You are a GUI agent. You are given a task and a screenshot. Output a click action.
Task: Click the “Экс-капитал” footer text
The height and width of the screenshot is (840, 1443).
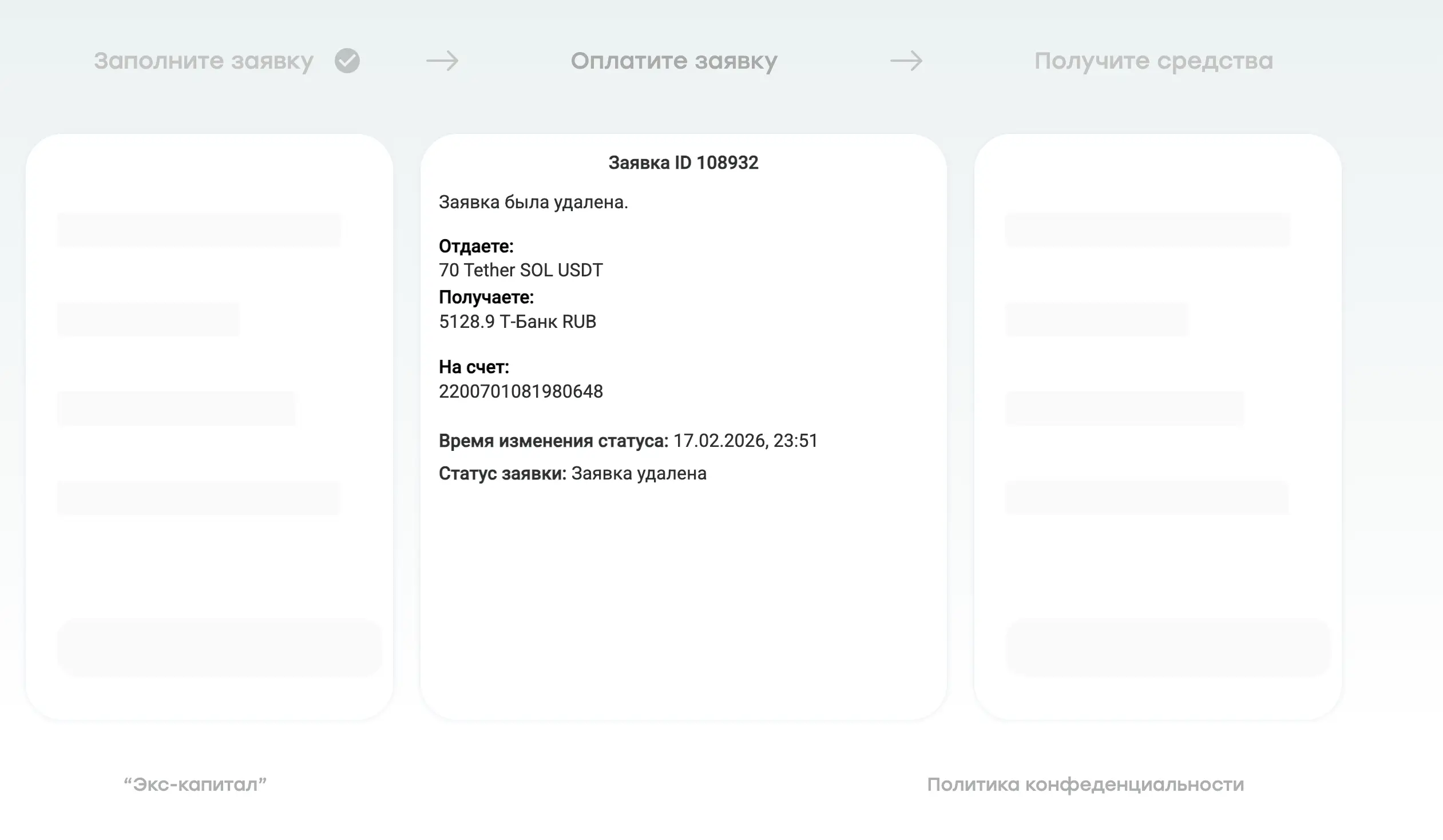[x=195, y=784]
